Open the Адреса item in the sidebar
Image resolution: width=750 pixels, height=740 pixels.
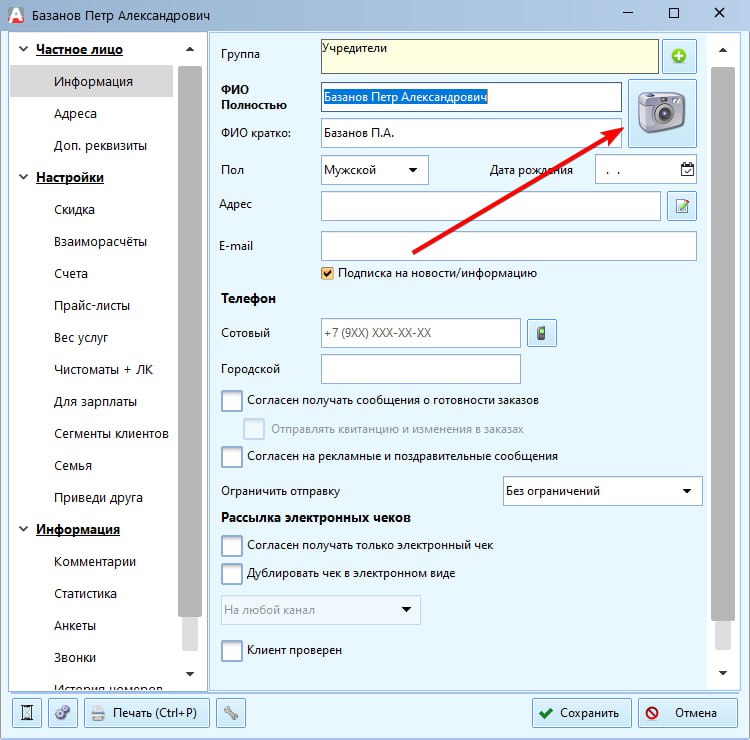pos(75,114)
